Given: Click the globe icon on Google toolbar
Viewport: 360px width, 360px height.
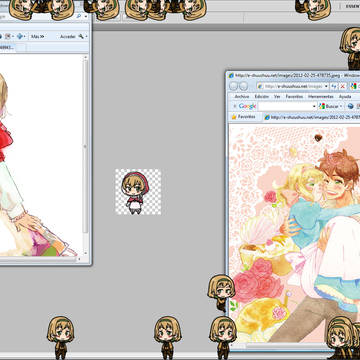Looking at the screenshot, I should tap(350, 106).
